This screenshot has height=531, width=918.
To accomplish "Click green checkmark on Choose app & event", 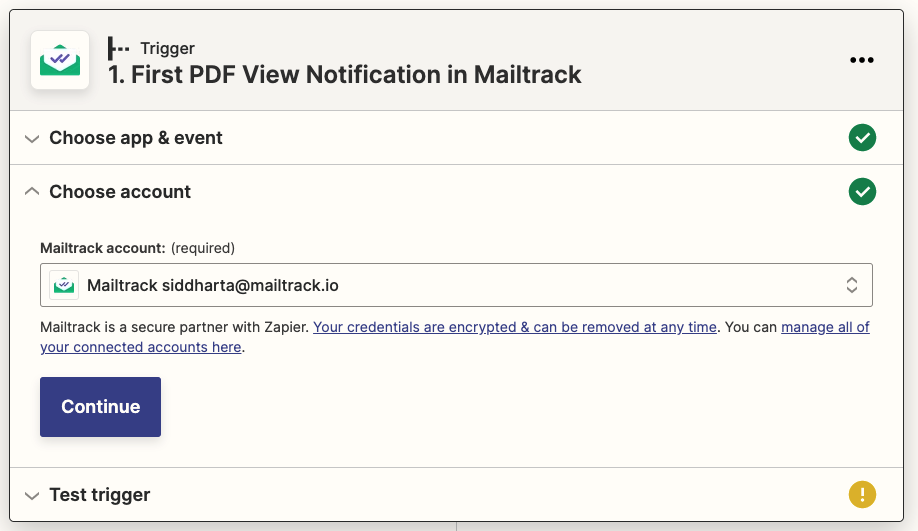I will [862, 138].
